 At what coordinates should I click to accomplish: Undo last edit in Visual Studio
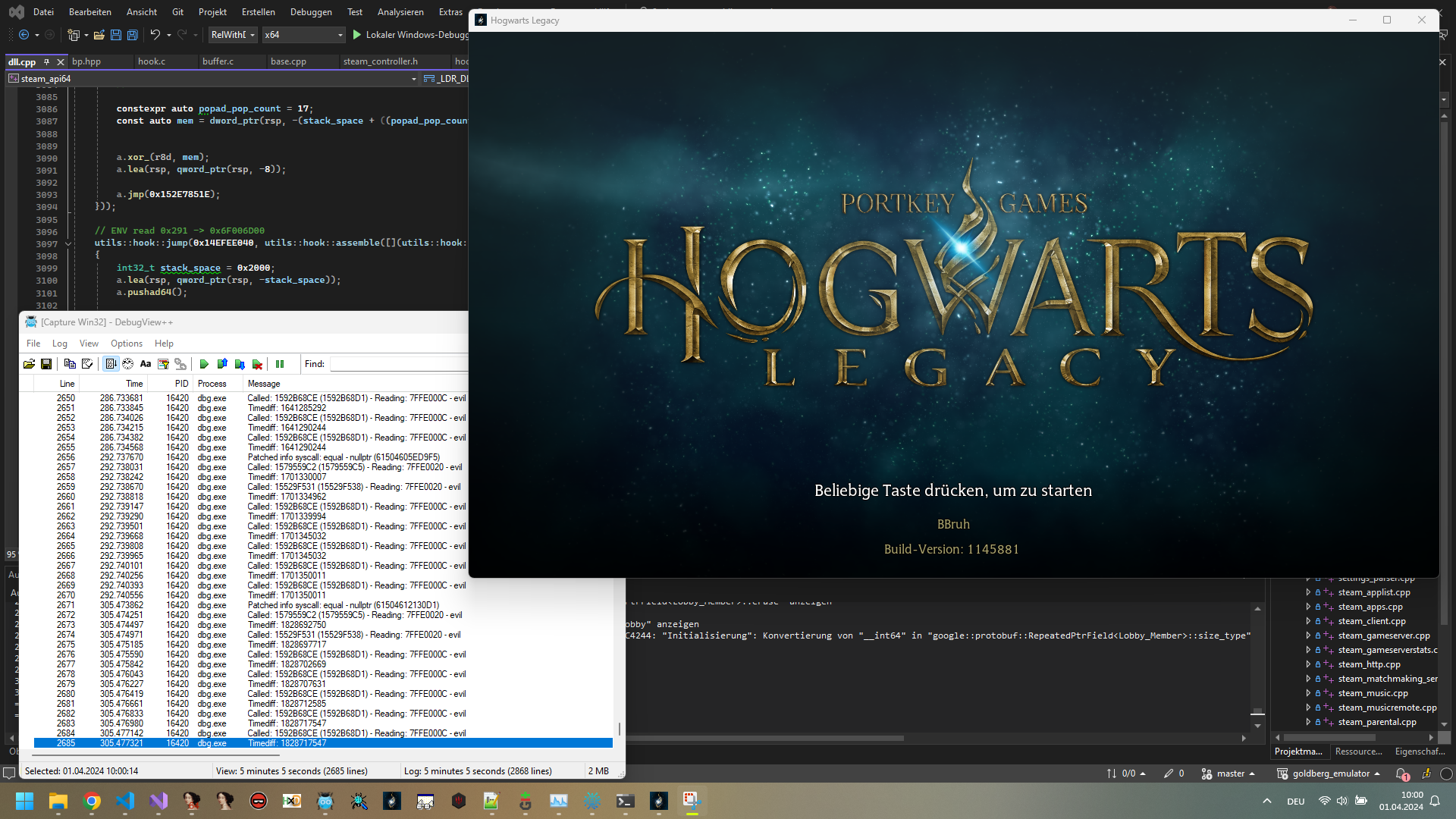(154, 35)
